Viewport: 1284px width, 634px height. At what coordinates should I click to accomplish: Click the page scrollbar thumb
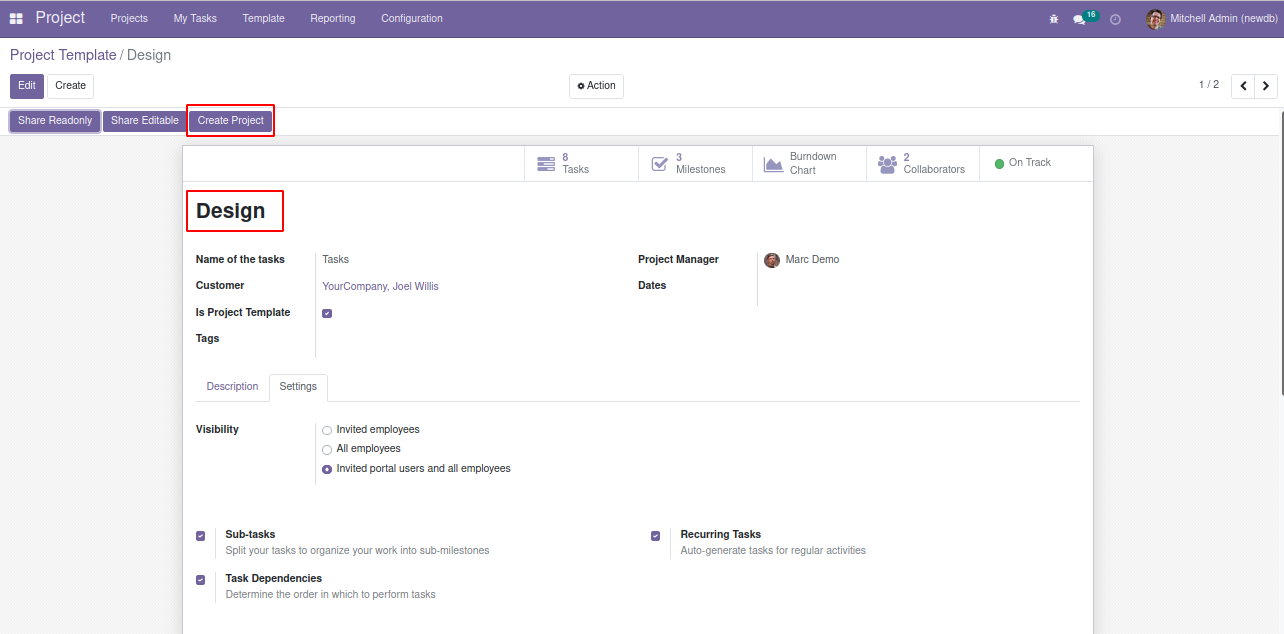(1280, 254)
